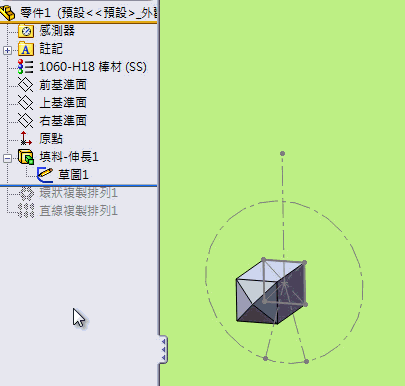Collapse the feature tree panel via side arrows
The image size is (405, 386).
(x=163, y=349)
